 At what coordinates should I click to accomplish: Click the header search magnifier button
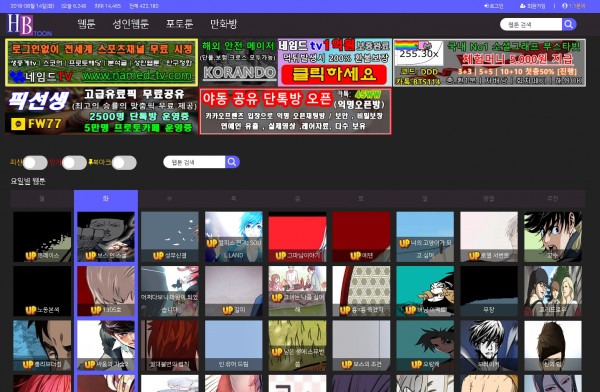click(569, 24)
